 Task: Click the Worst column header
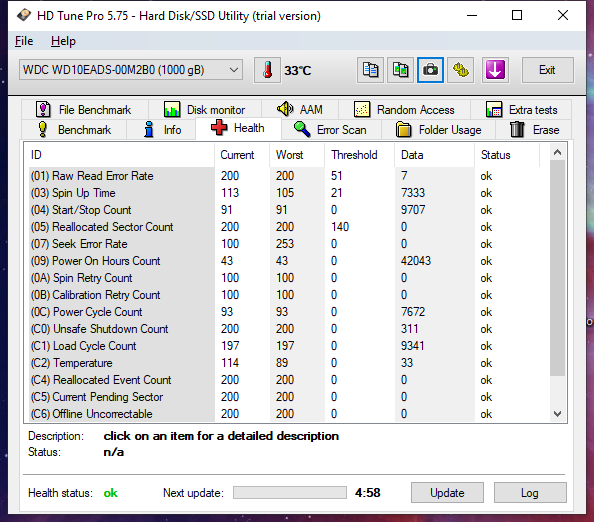point(297,155)
